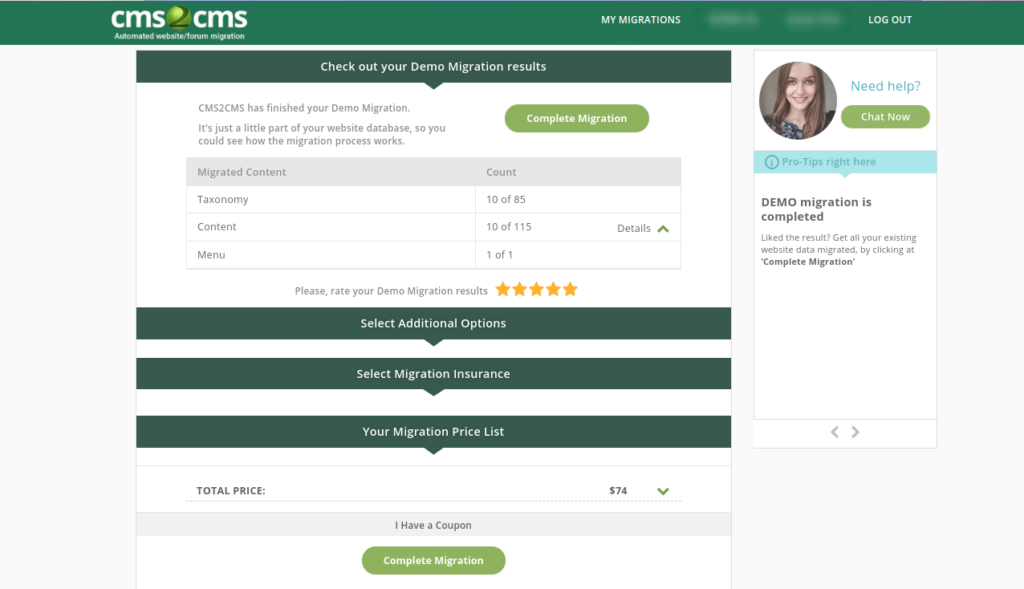
Task: Click the Pro-Tips info icon
Action: pyautogui.click(x=771, y=162)
